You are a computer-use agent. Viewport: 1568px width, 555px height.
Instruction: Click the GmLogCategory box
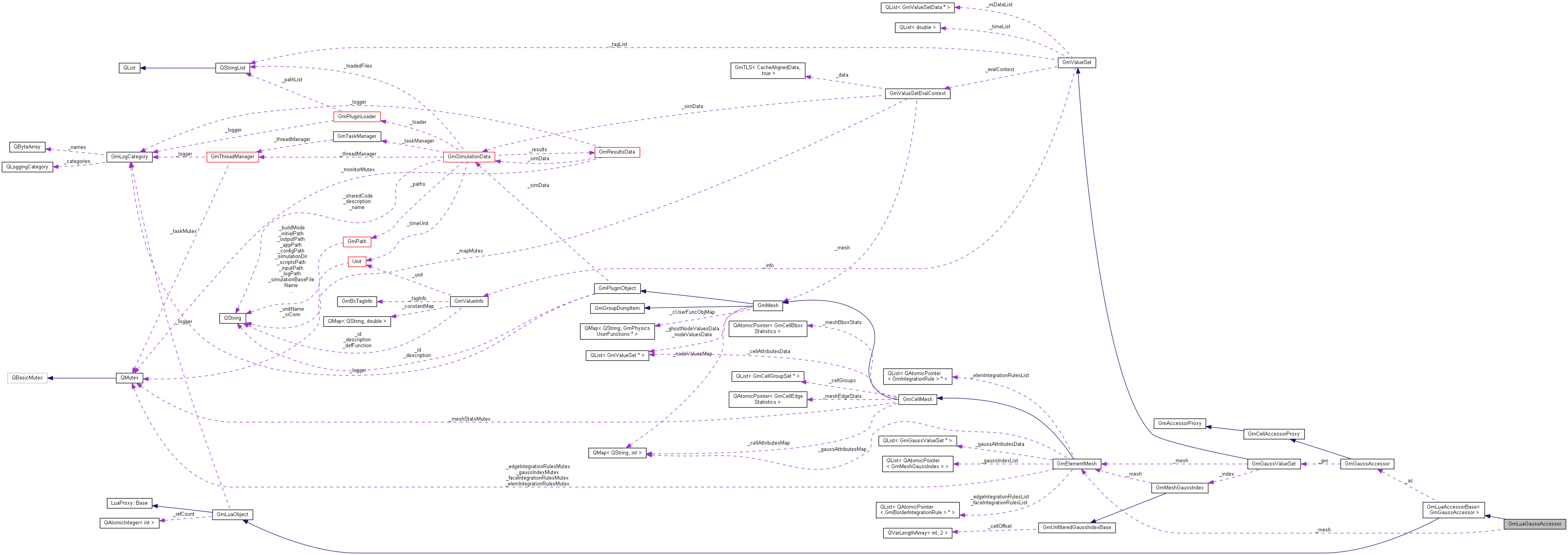click(129, 156)
